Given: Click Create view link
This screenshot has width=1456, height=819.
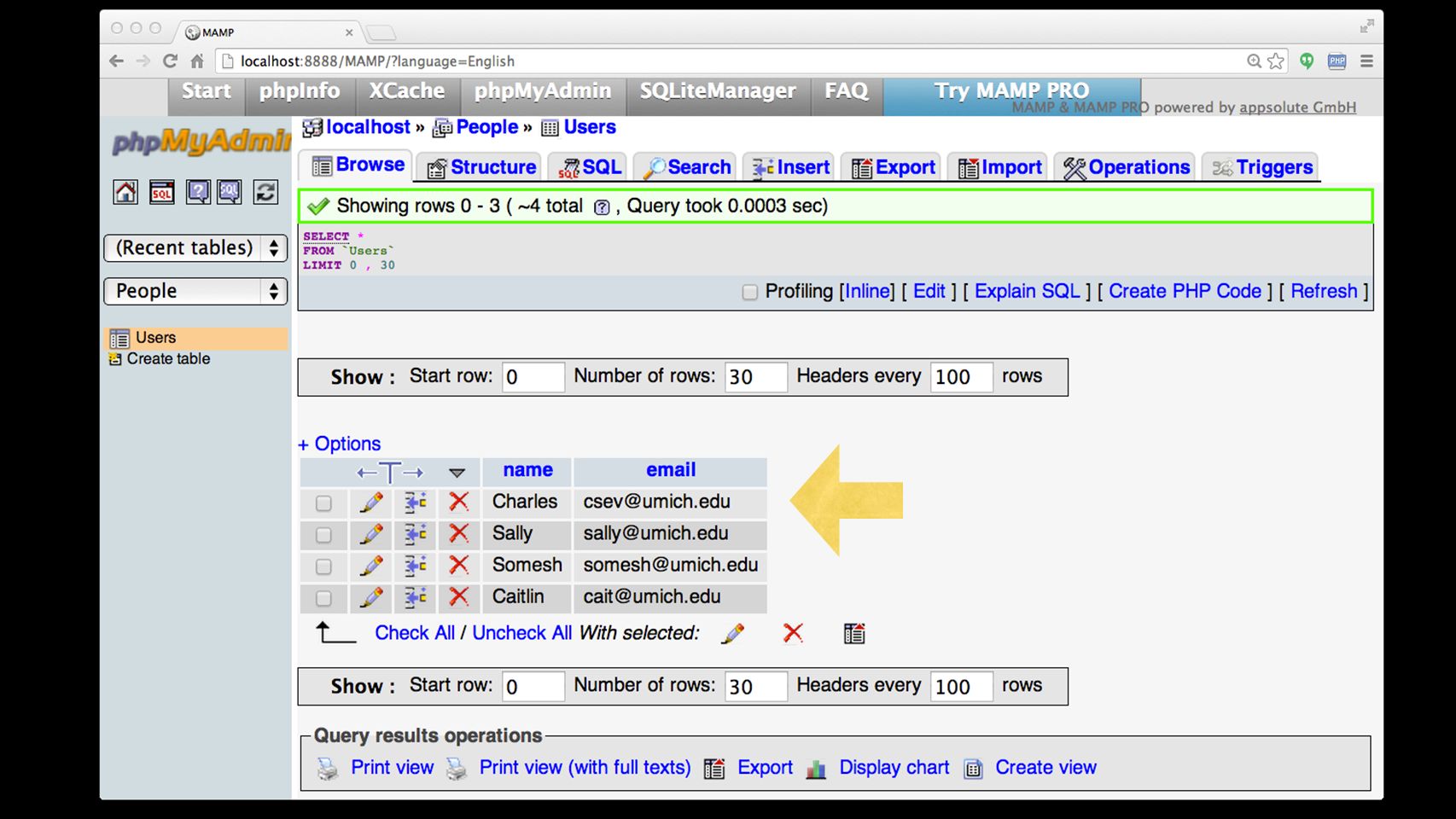Looking at the screenshot, I should [x=1045, y=768].
